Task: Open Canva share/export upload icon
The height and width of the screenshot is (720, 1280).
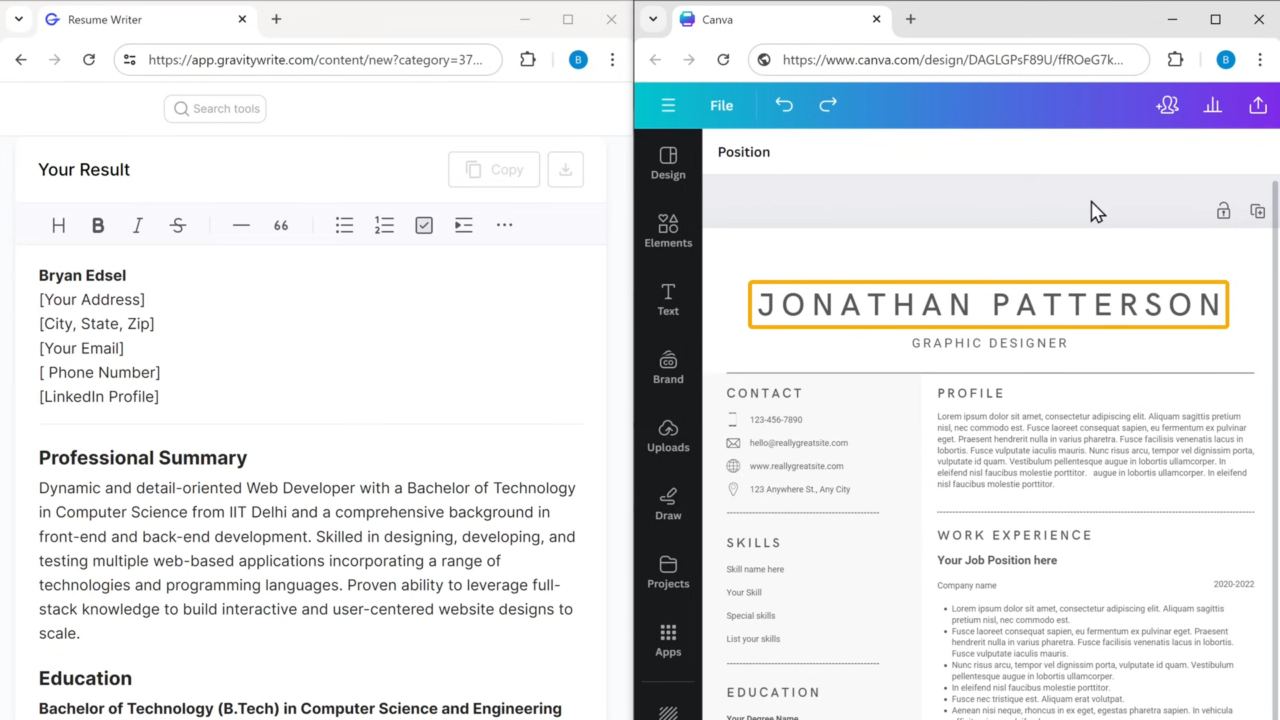Action: (1258, 105)
